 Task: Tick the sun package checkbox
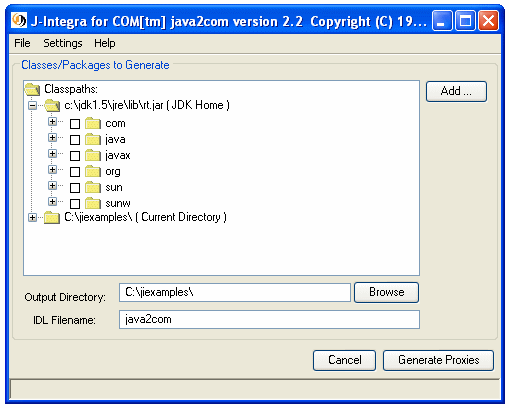coord(75,188)
